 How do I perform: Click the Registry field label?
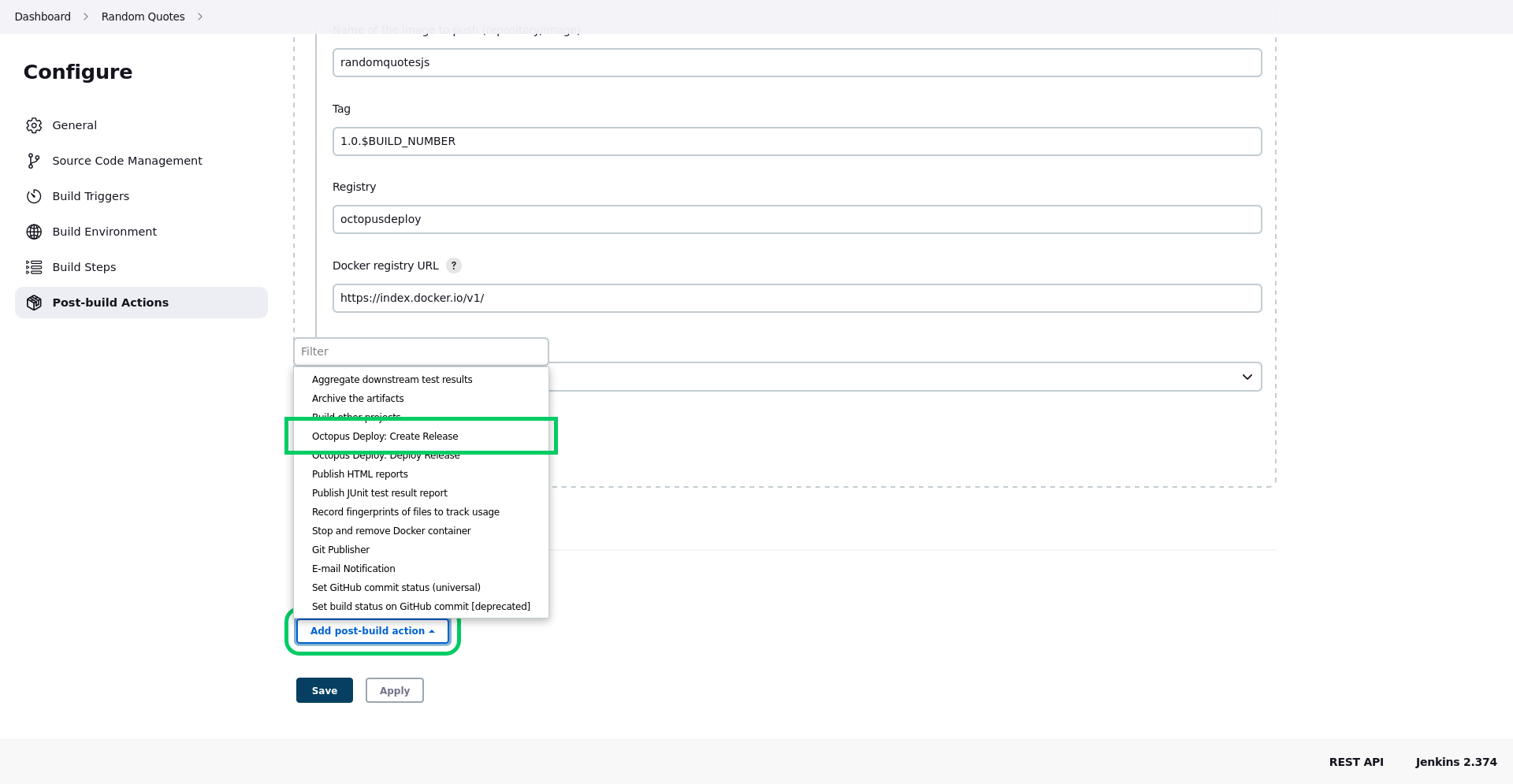pos(354,187)
